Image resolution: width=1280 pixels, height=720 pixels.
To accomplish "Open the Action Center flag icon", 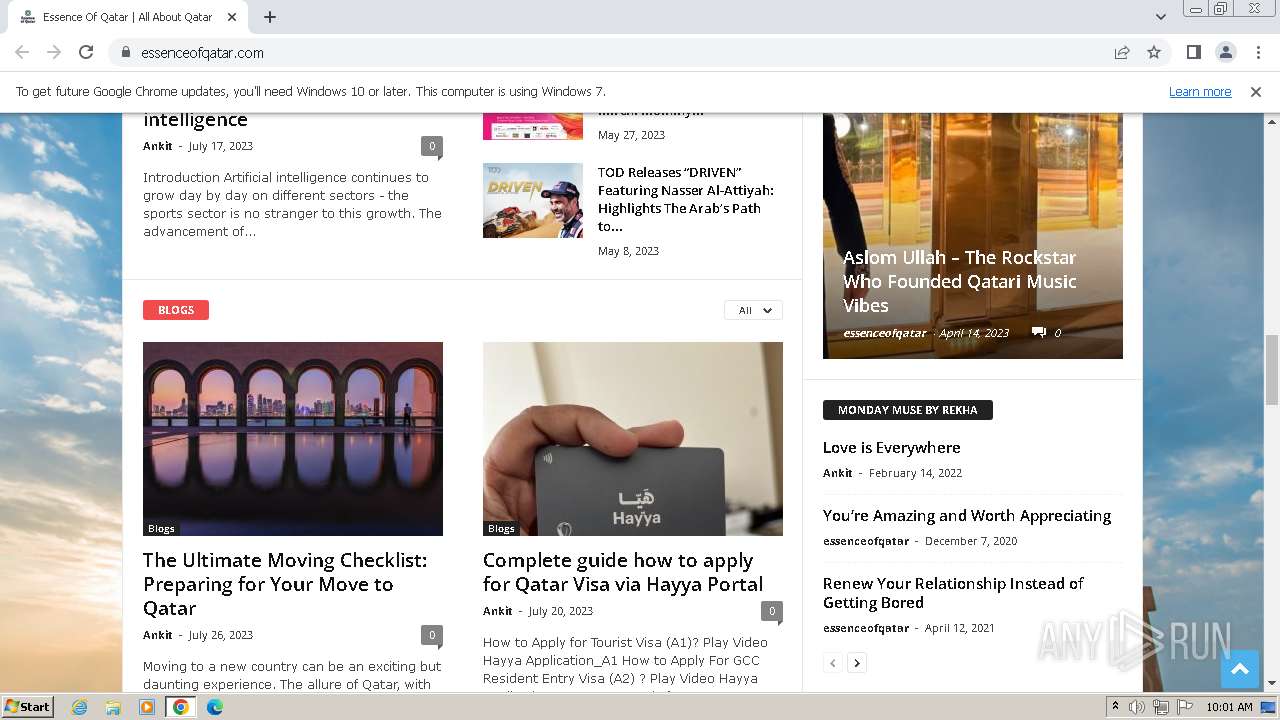I will pyautogui.click(x=1184, y=707).
